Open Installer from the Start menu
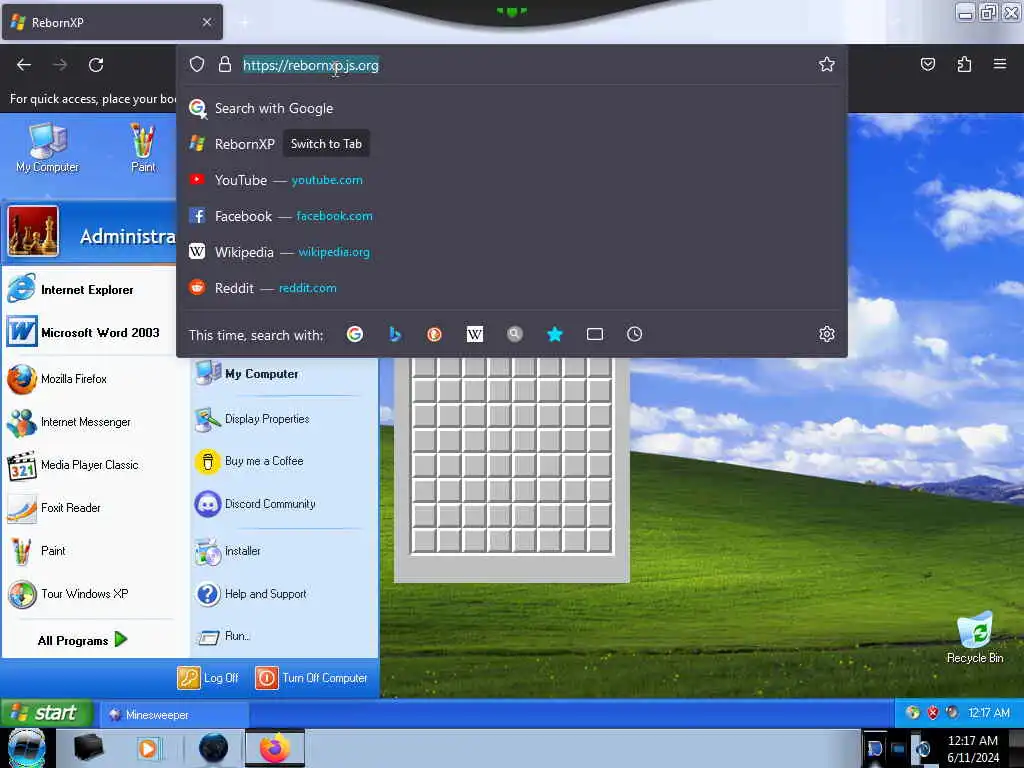The height and width of the screenshot is (768, 1024). click(x=284, y=551)
